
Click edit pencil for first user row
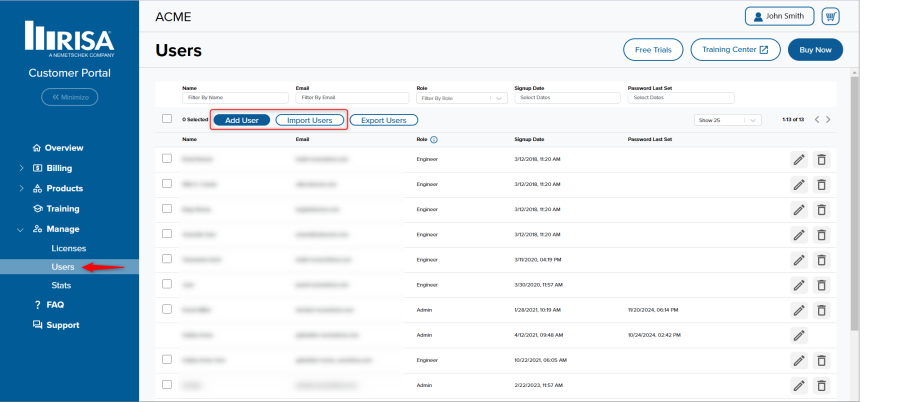(799, 159)
